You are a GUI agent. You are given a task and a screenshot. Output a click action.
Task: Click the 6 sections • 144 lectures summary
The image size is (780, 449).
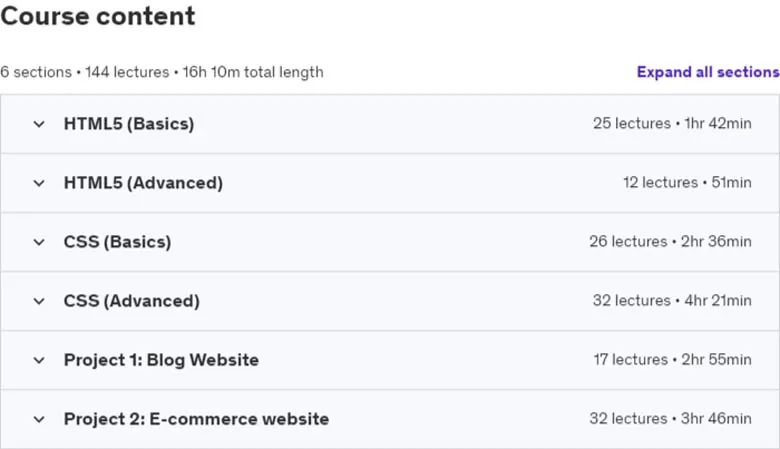162,72
